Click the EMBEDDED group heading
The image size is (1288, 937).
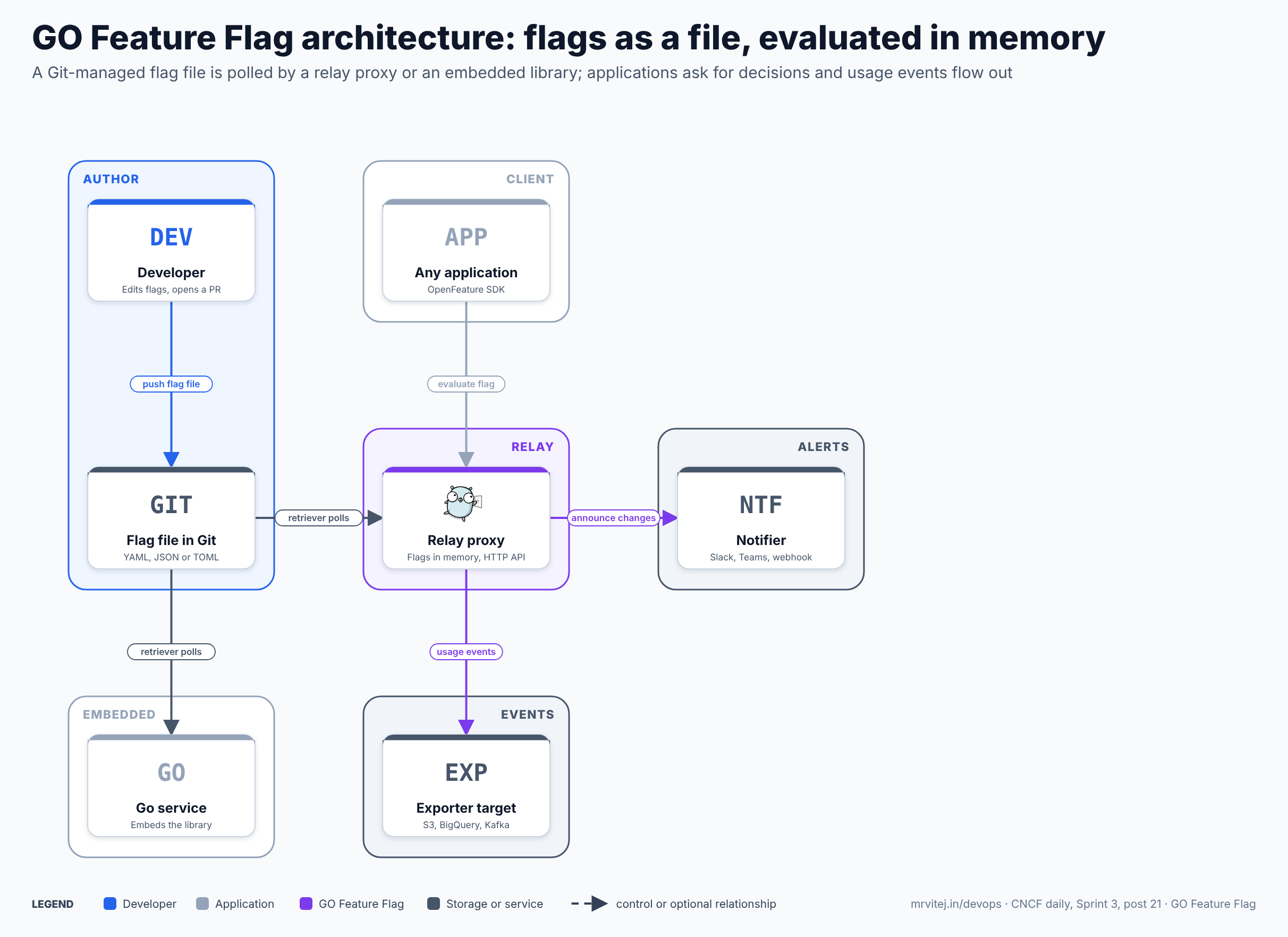[x=118, y=714]
